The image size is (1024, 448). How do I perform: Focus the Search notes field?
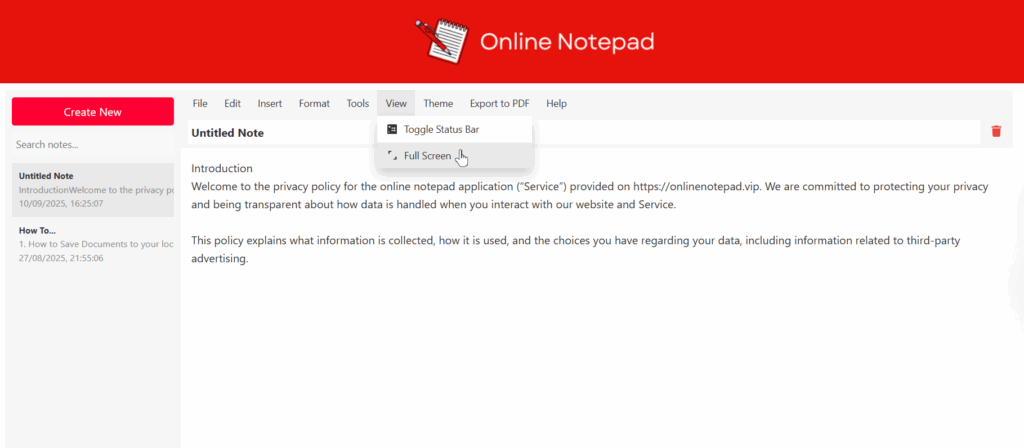click(x=92, y=145)
